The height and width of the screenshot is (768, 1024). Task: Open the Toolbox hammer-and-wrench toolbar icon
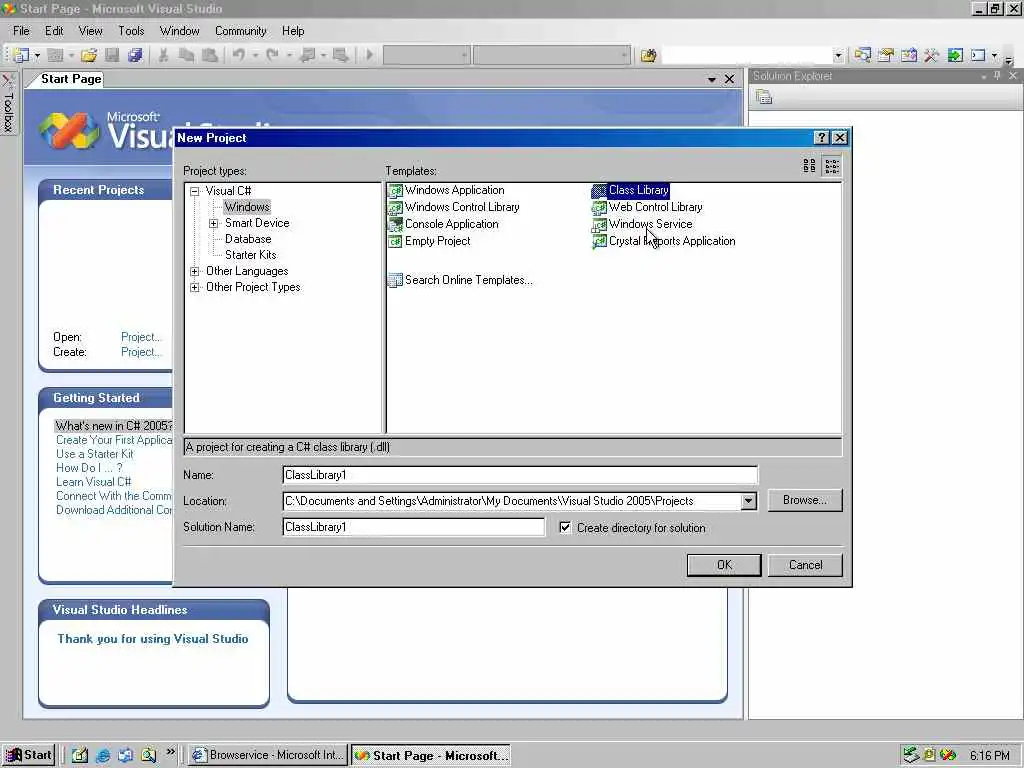(931, 56)
